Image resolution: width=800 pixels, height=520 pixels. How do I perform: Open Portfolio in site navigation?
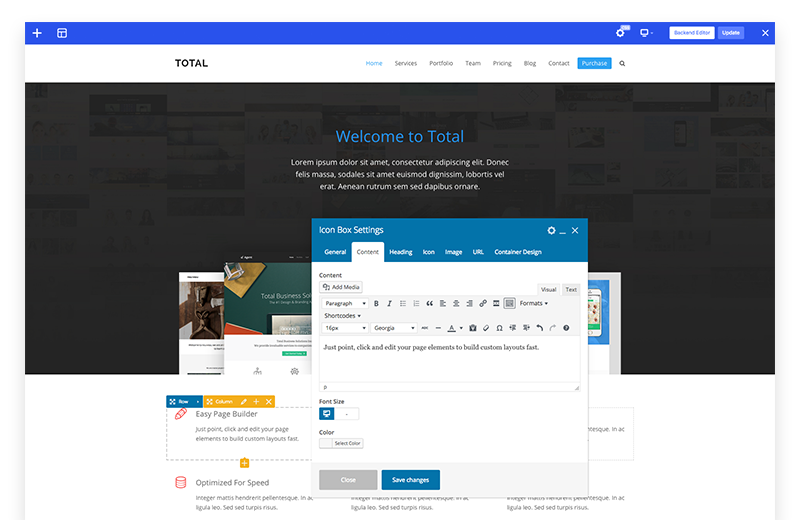coord(441,63)
